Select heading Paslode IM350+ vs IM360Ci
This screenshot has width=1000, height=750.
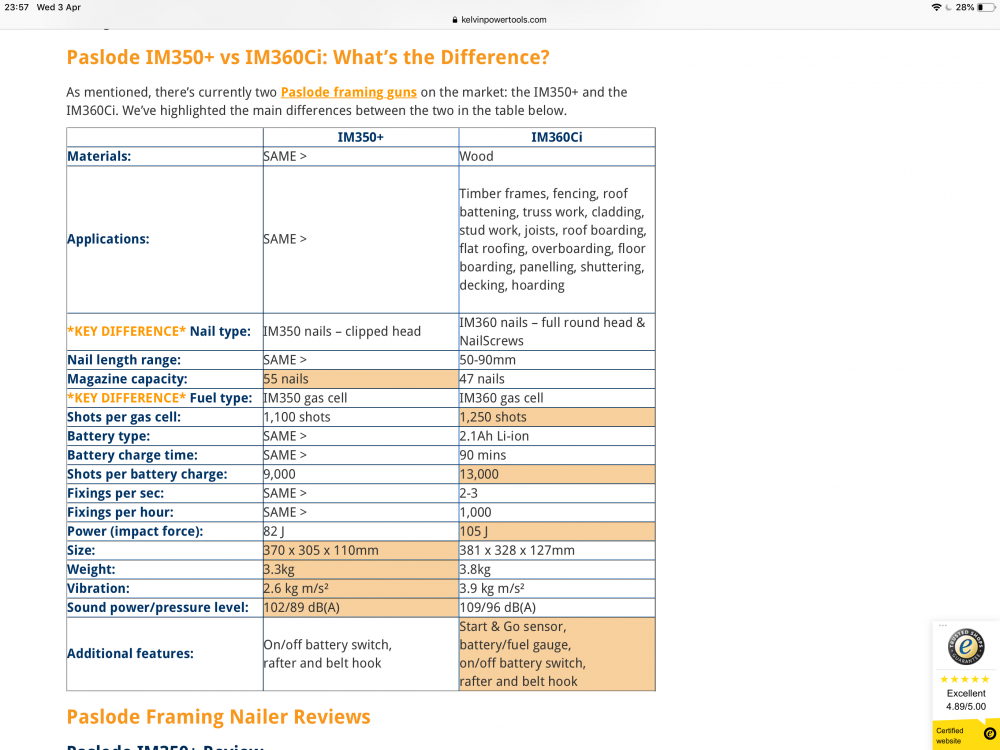[308, 57]
